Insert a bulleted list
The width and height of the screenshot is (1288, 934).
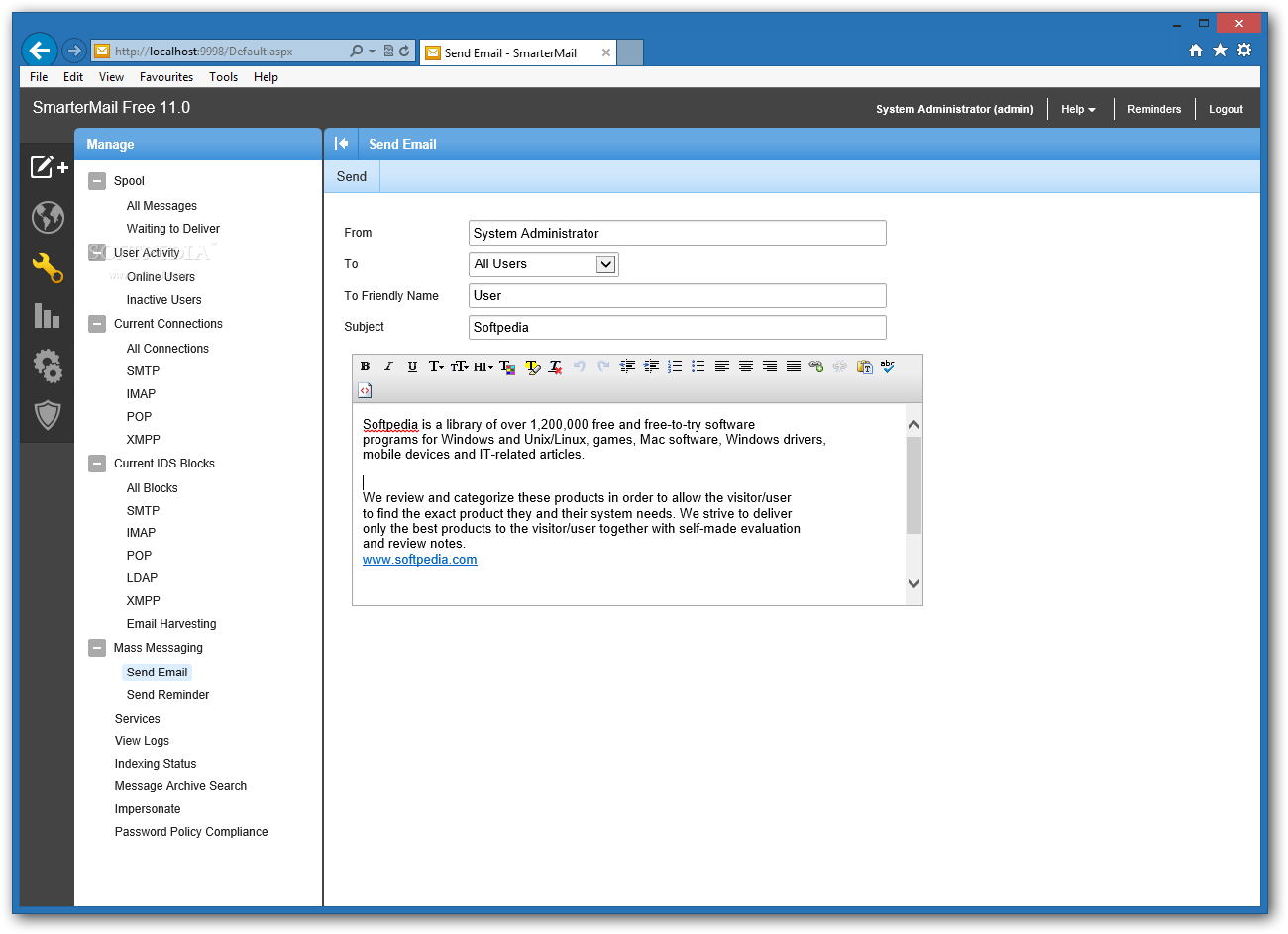[x=698, y=366]
